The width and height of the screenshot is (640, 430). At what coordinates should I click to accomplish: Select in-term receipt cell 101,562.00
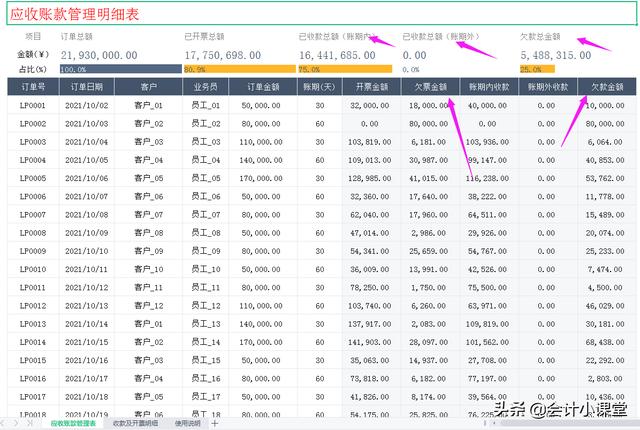pos(488,342)
